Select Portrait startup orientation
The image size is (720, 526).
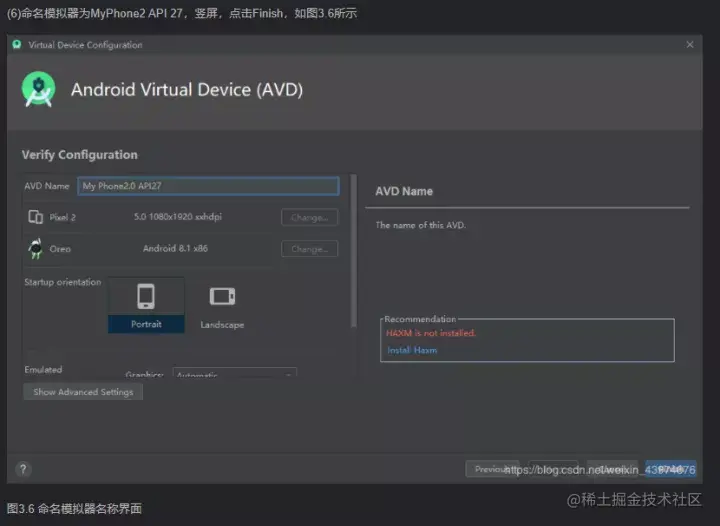click(x=146, y=305)
